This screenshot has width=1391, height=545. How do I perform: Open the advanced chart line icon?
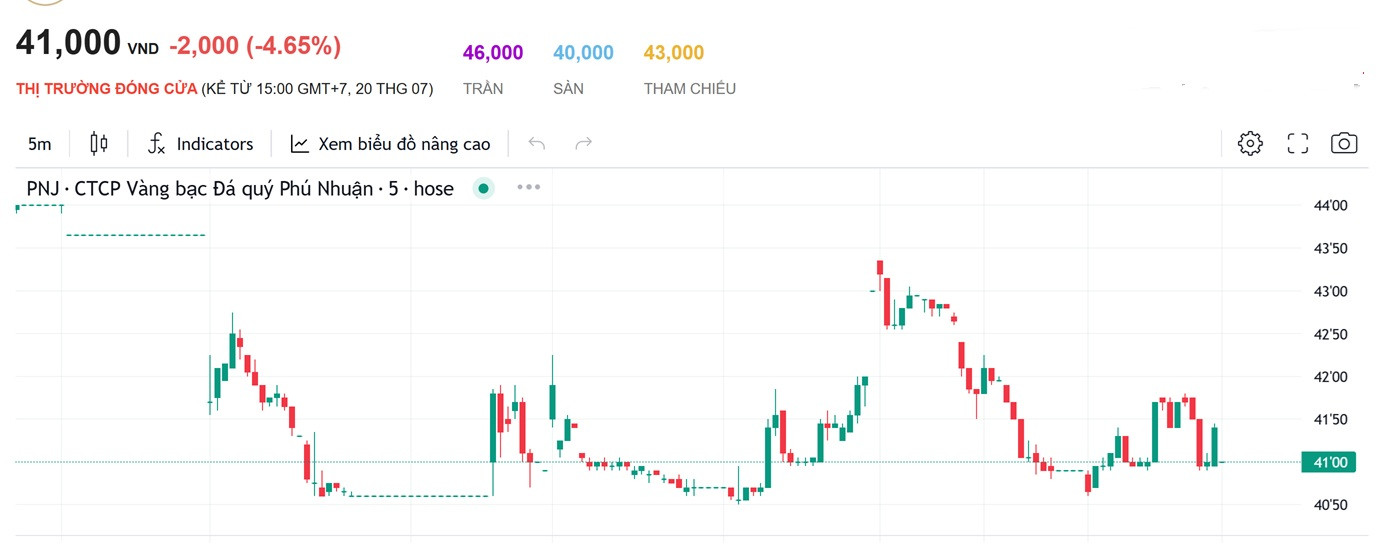[300, 144]
